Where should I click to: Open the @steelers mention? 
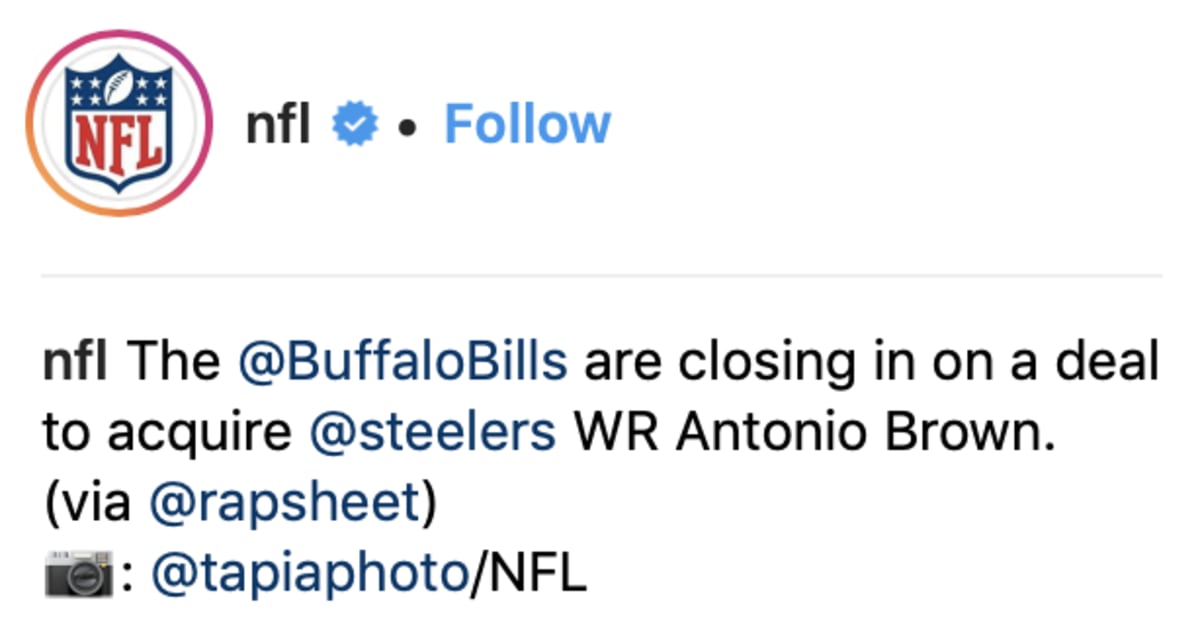433,433
